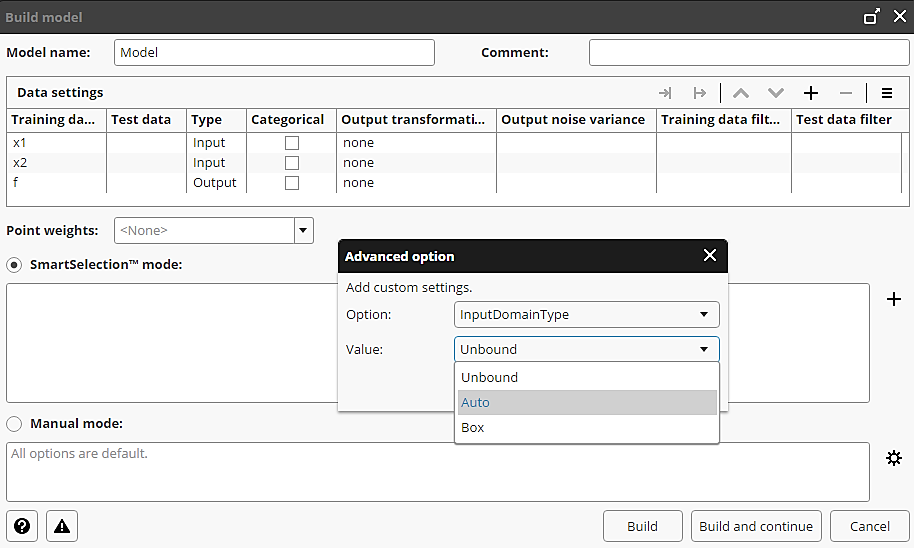Close the Build model window

(x=899, y=16)
